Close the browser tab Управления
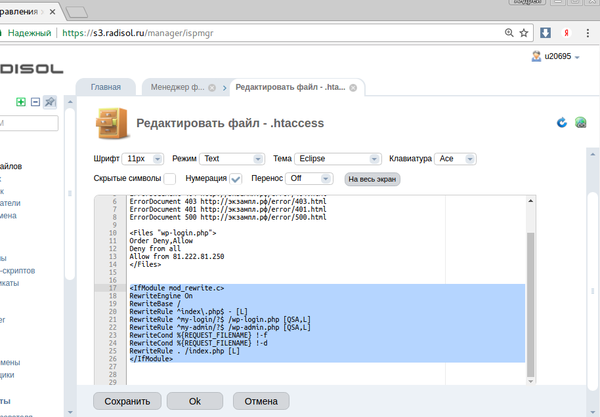The image size is (600, 417). click(x=52, y=12)
